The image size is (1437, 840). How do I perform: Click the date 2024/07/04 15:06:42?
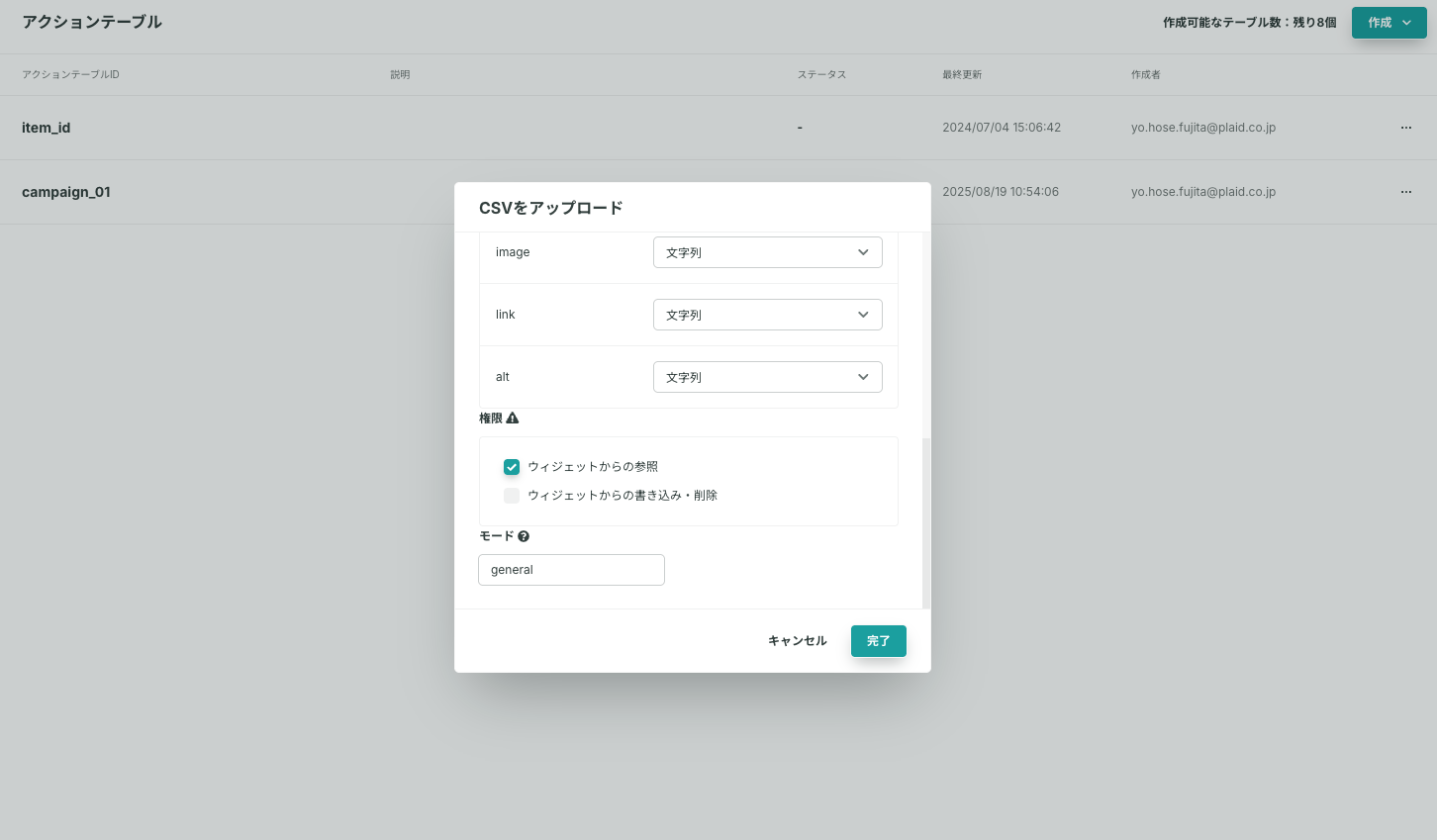point(1002,128)
